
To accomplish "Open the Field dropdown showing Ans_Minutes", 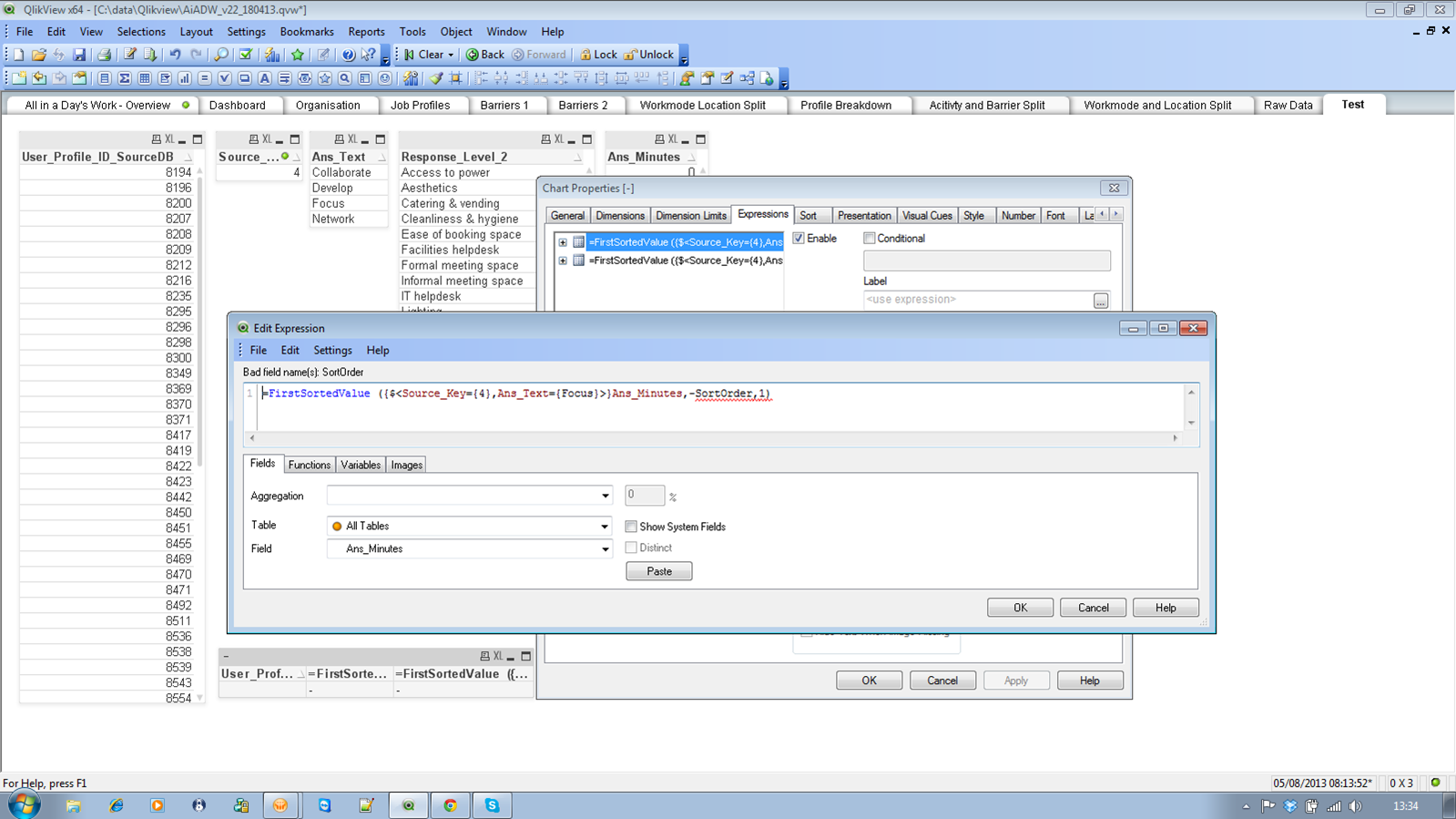I will pos(605,549).
